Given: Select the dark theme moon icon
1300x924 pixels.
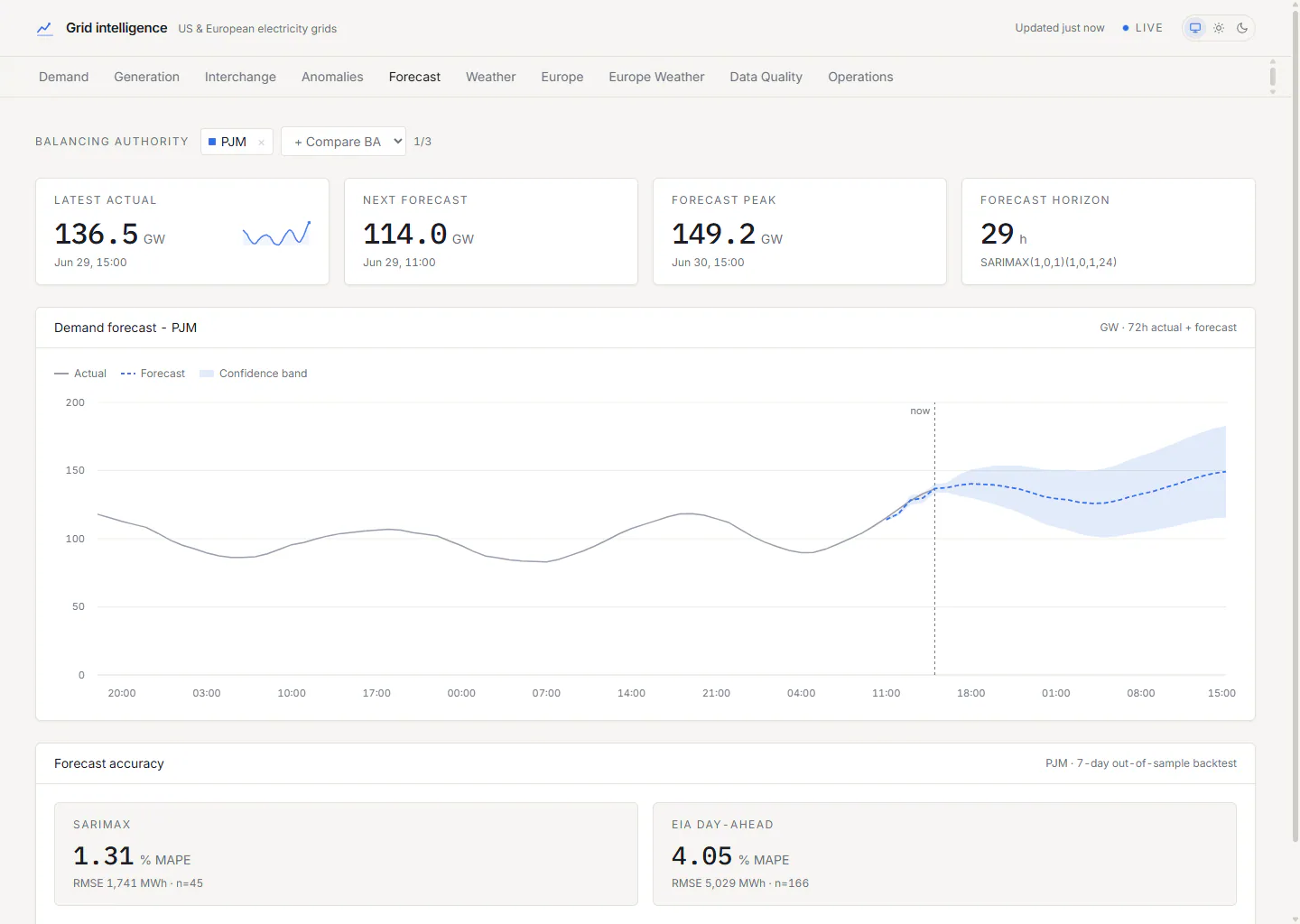Looking at the screenshot, I should coord(1242,28).
